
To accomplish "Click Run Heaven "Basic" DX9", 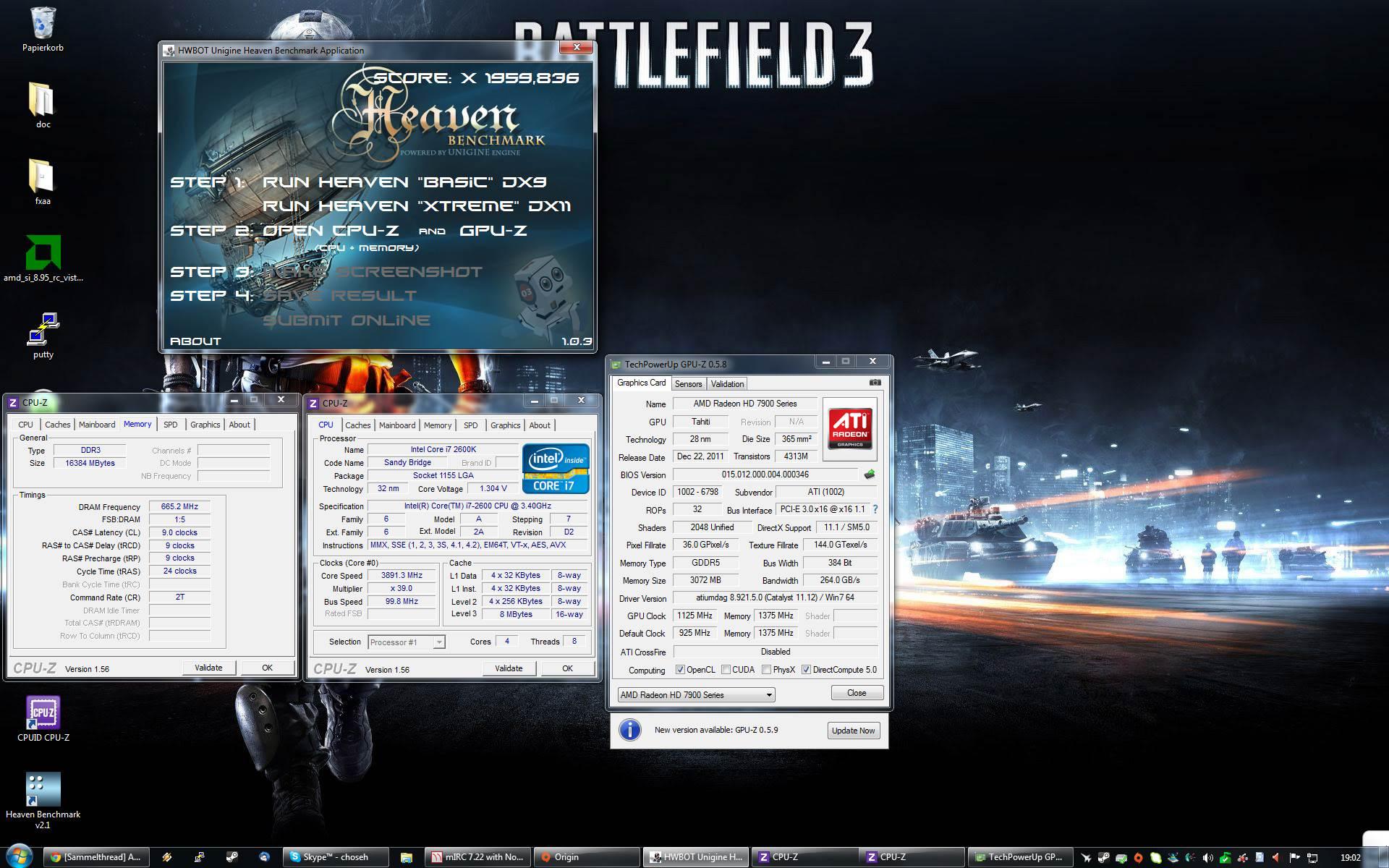I will click(x=404, y=182).
